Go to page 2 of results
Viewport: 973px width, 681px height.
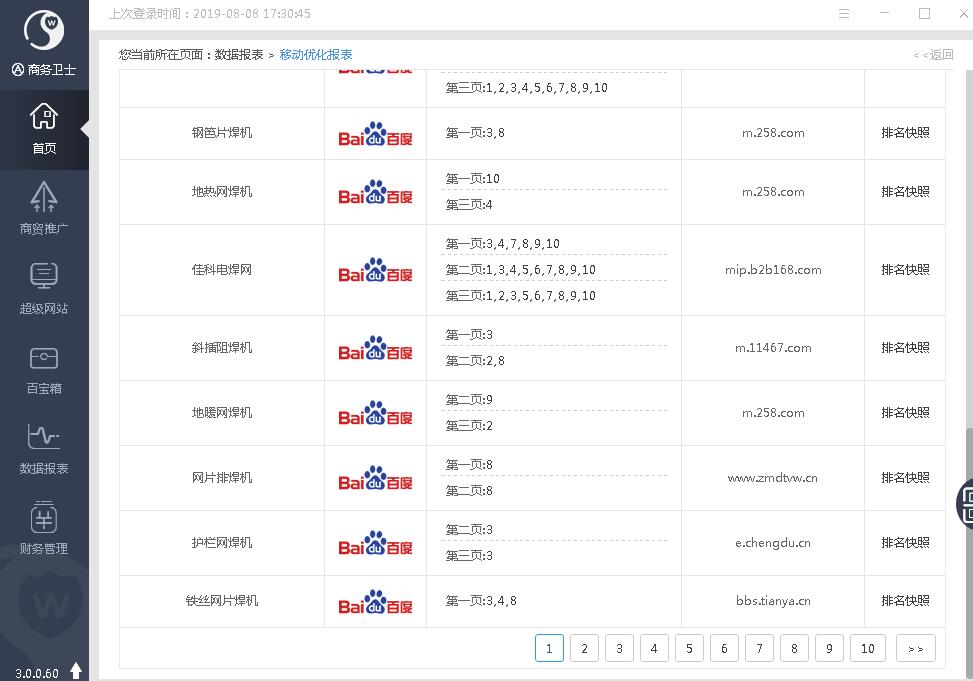tap(584, 648)
